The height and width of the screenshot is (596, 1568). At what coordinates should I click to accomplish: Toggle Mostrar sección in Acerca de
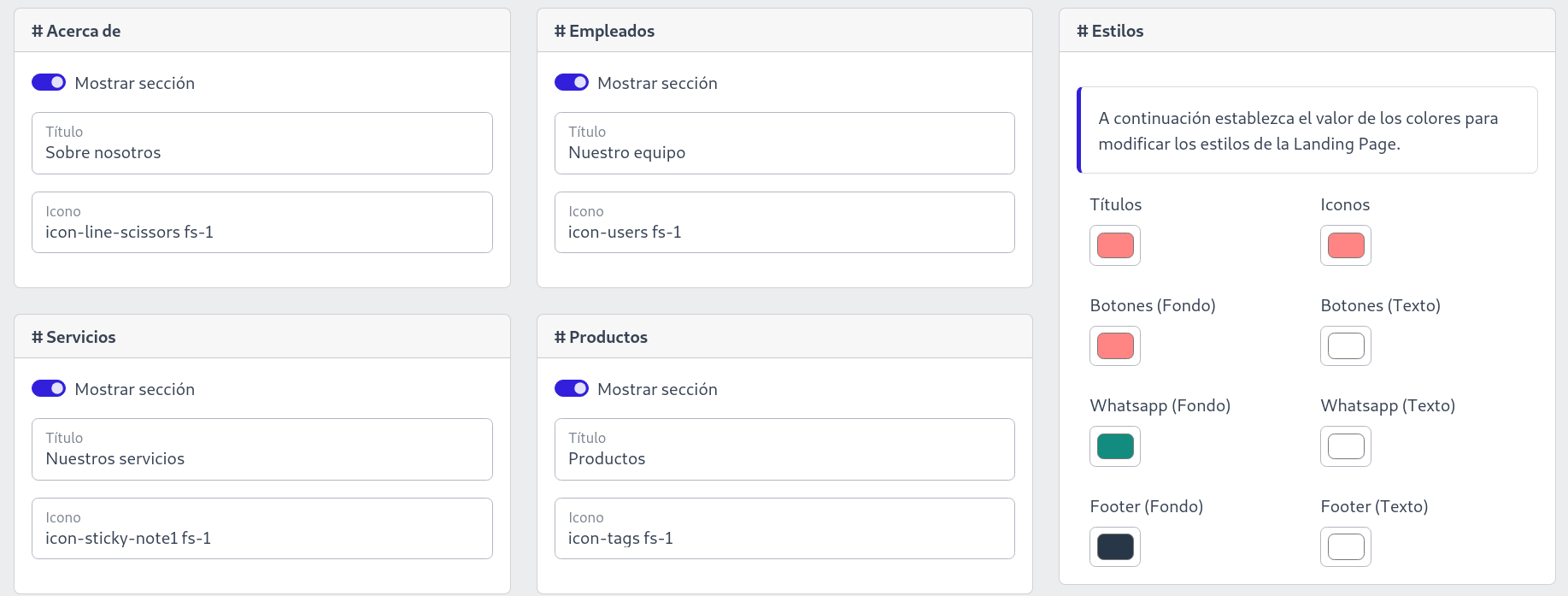click(x=49, y=82)
